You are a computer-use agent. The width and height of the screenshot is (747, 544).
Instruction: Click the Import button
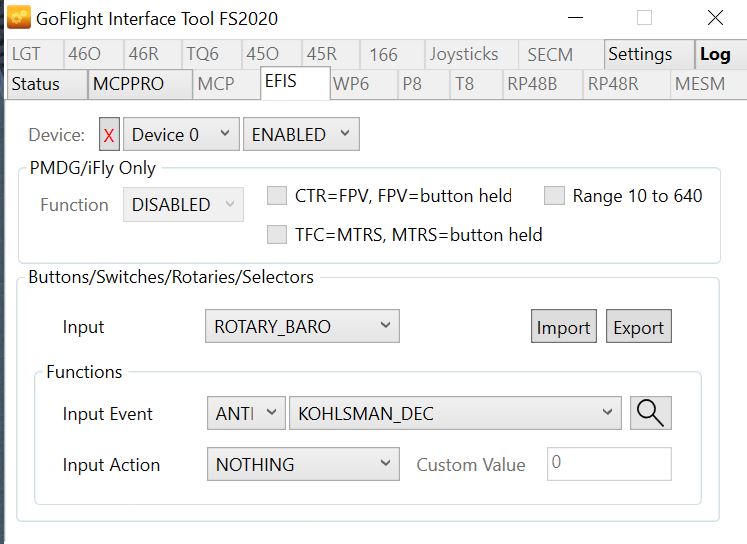563,327
